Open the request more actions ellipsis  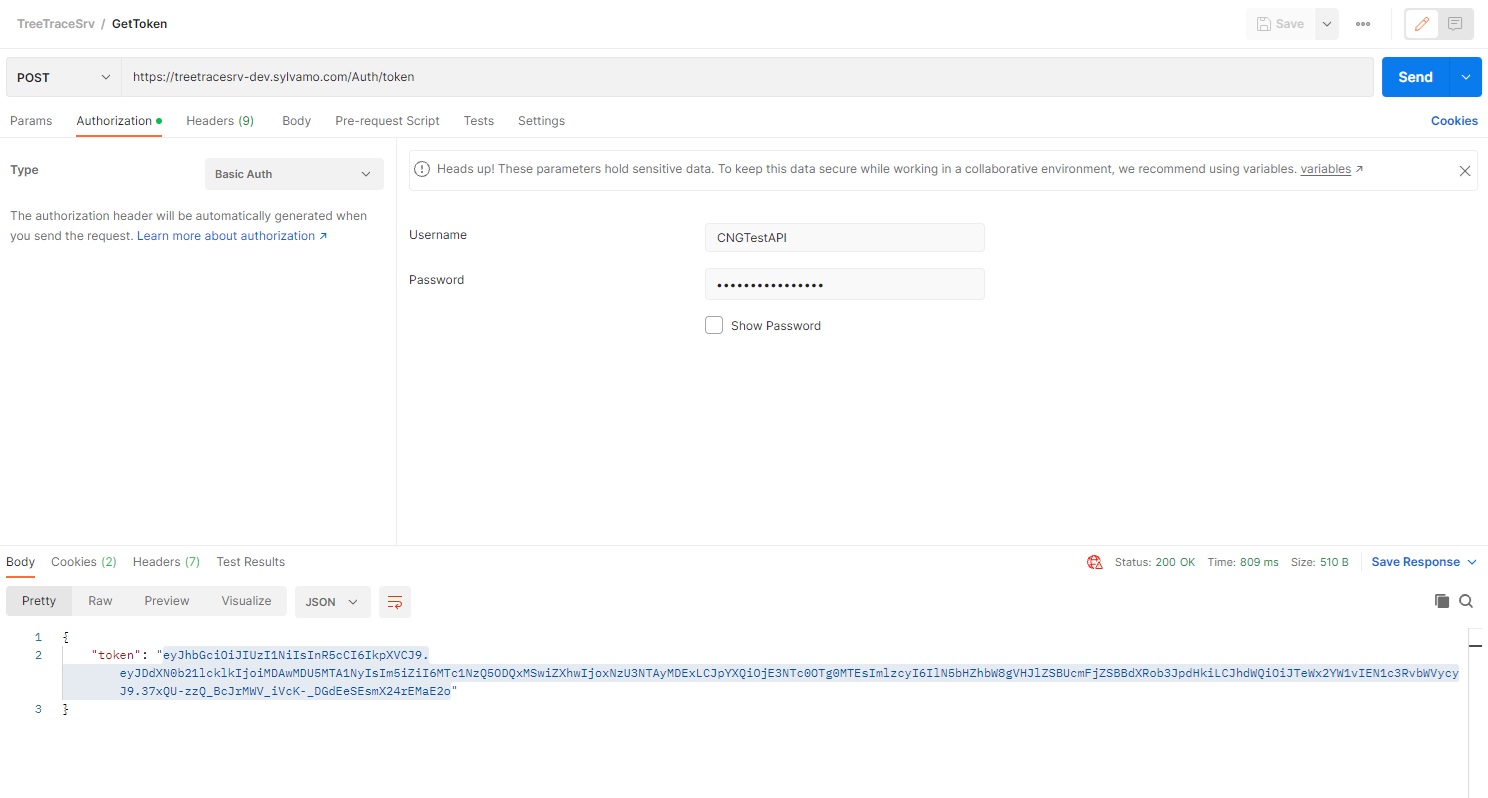tap(1362, 23)
